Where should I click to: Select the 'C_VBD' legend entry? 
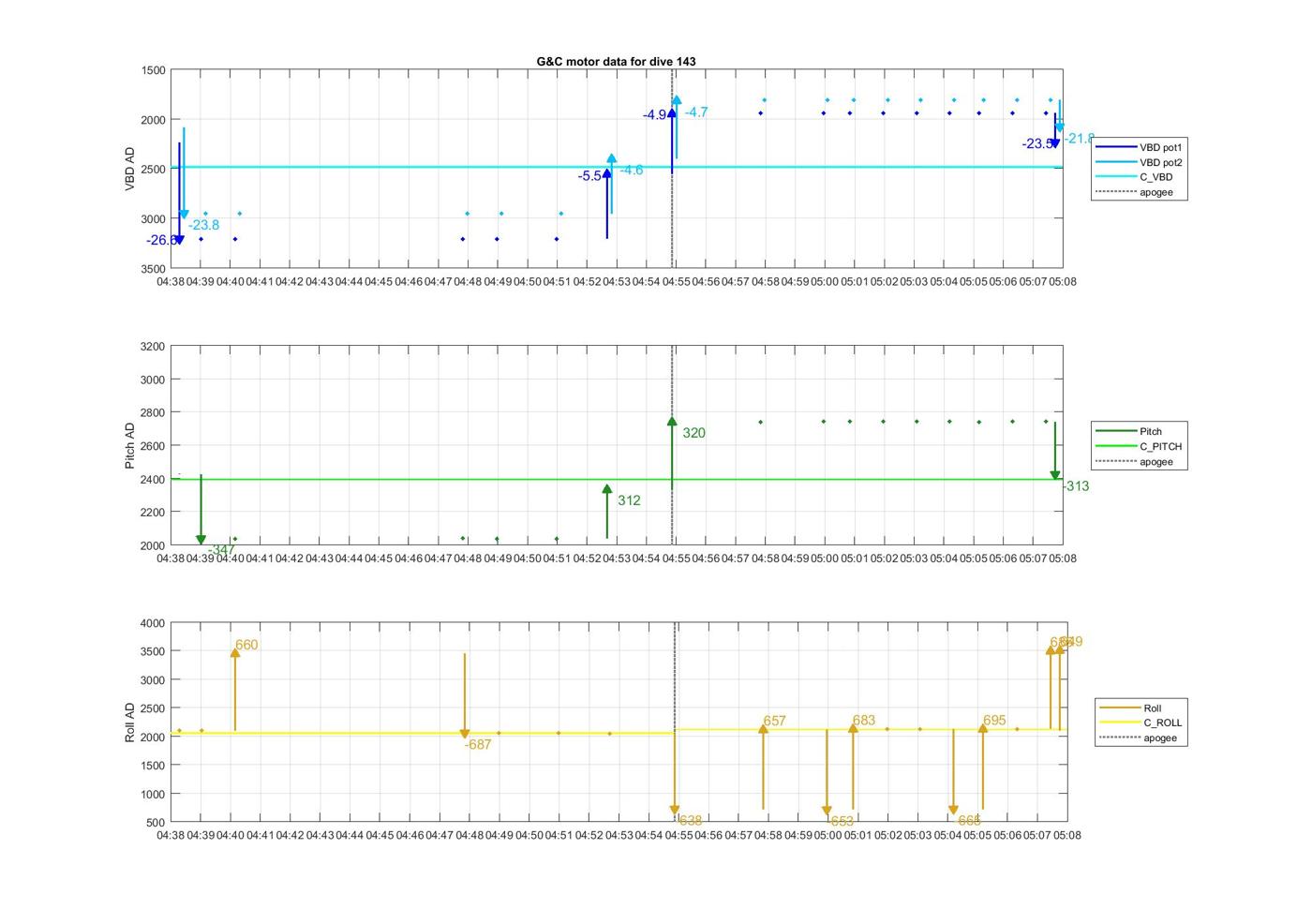(x=1134, y=177)
